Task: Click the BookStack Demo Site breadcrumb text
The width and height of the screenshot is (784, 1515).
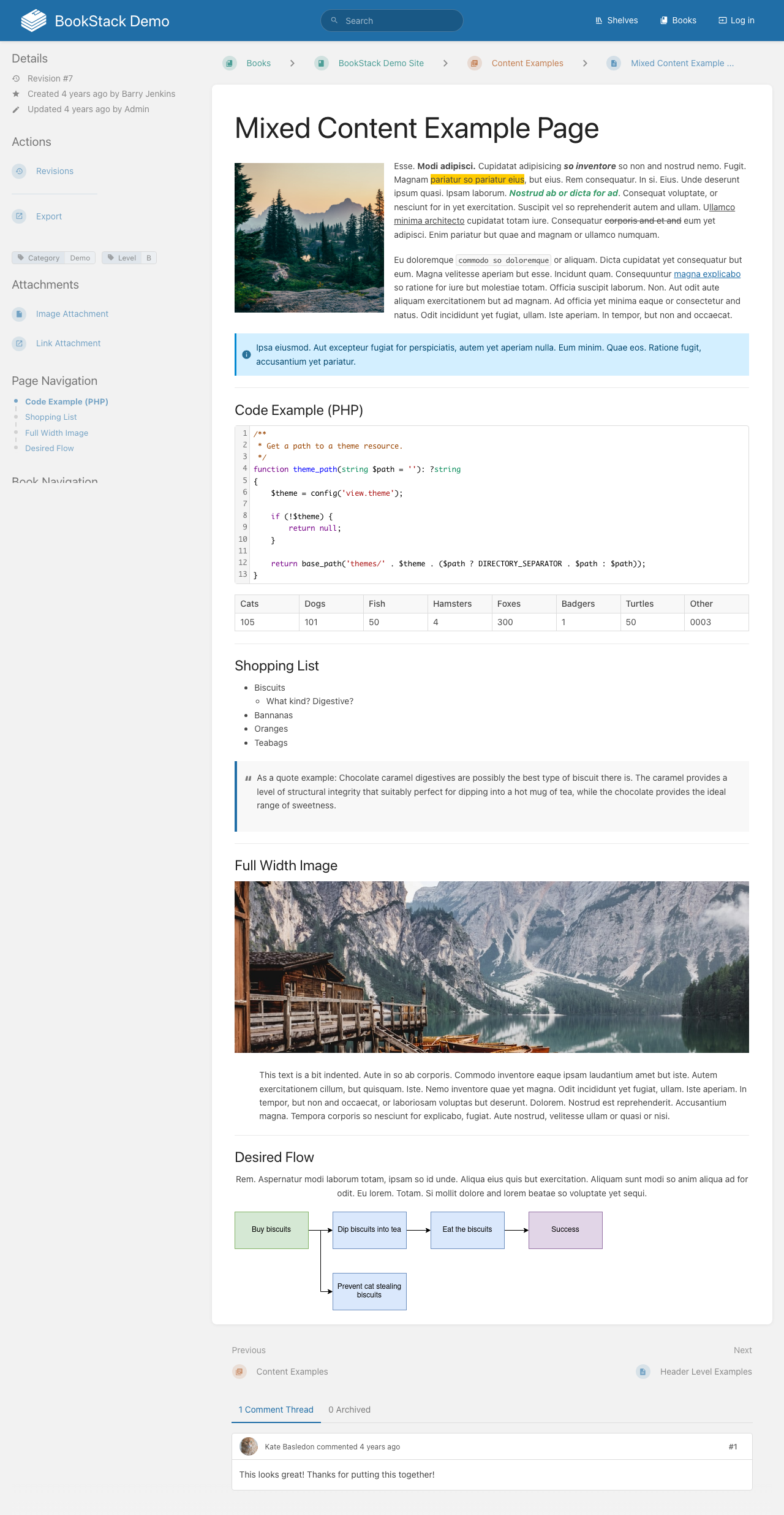Action: tap(381, 63)
